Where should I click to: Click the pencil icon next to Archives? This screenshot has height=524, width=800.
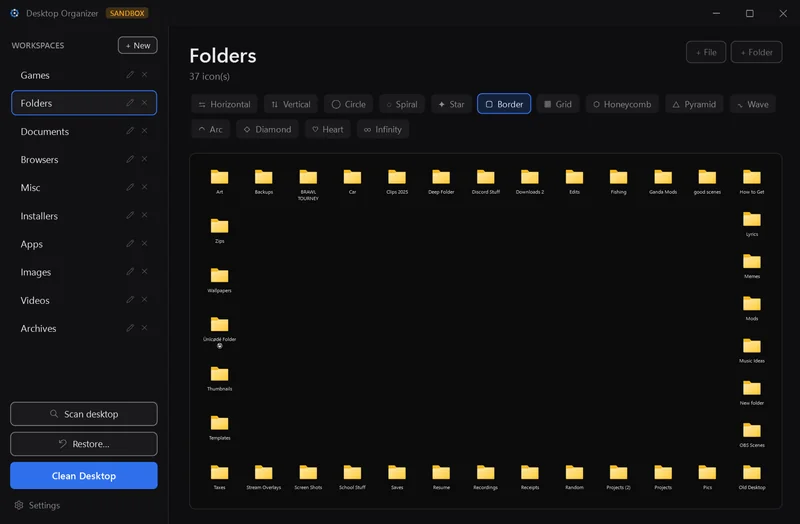130,328
